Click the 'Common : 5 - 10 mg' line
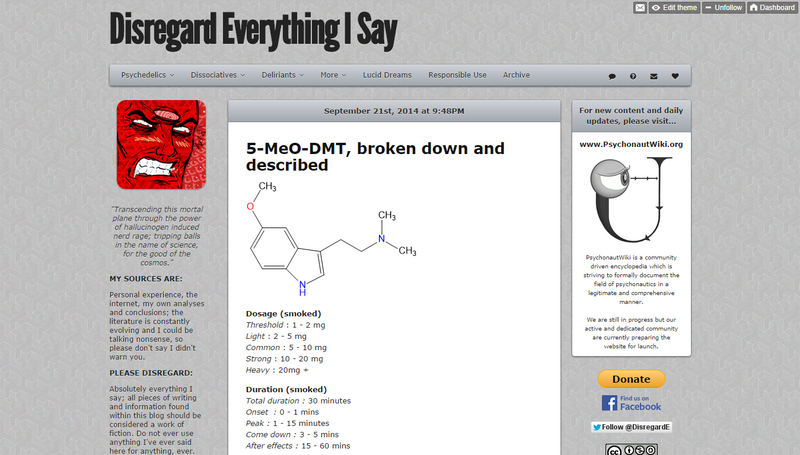Image resolution: width=800 pixels, height=455 pixels. pyautogui.click(x=286, y=347)
